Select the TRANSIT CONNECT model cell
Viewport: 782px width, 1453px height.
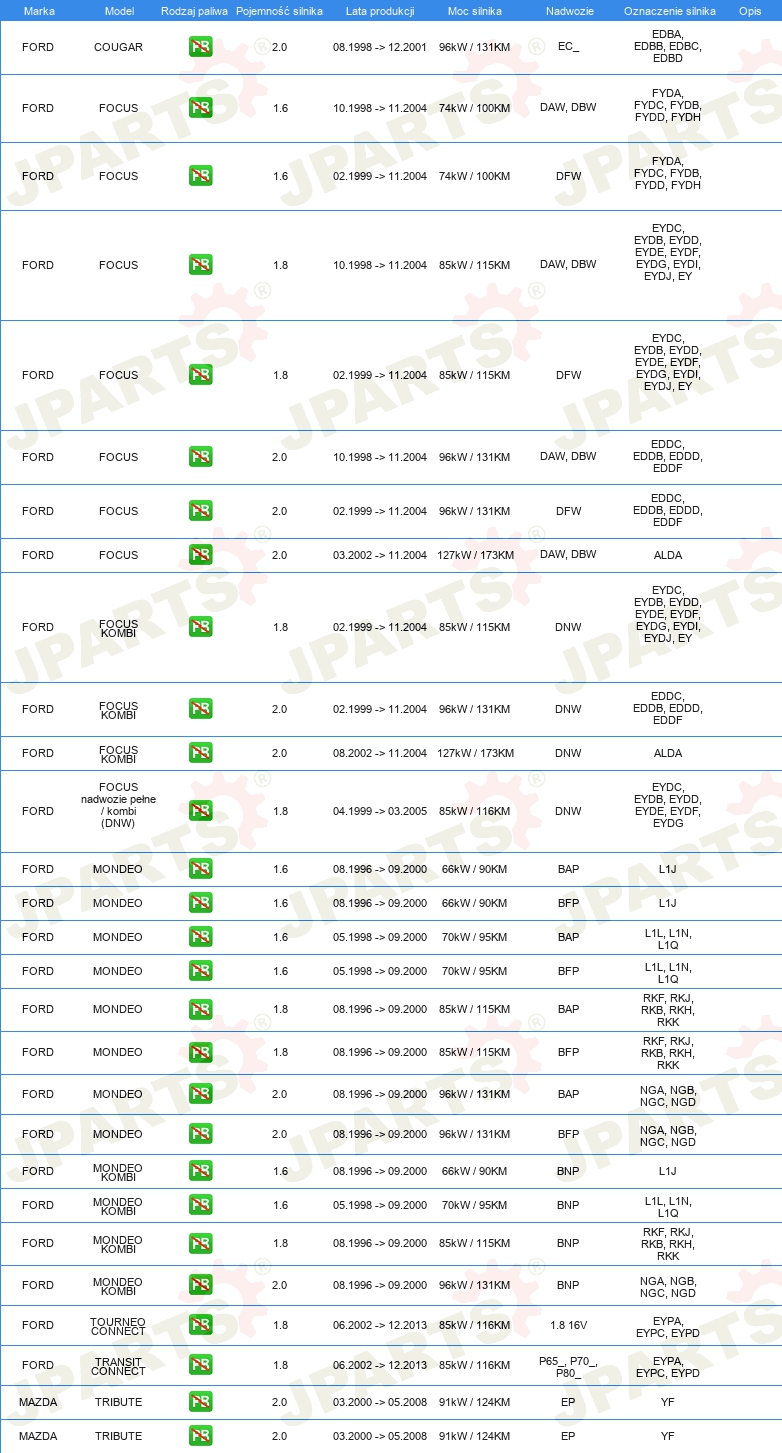click(x=118, y=1366)
